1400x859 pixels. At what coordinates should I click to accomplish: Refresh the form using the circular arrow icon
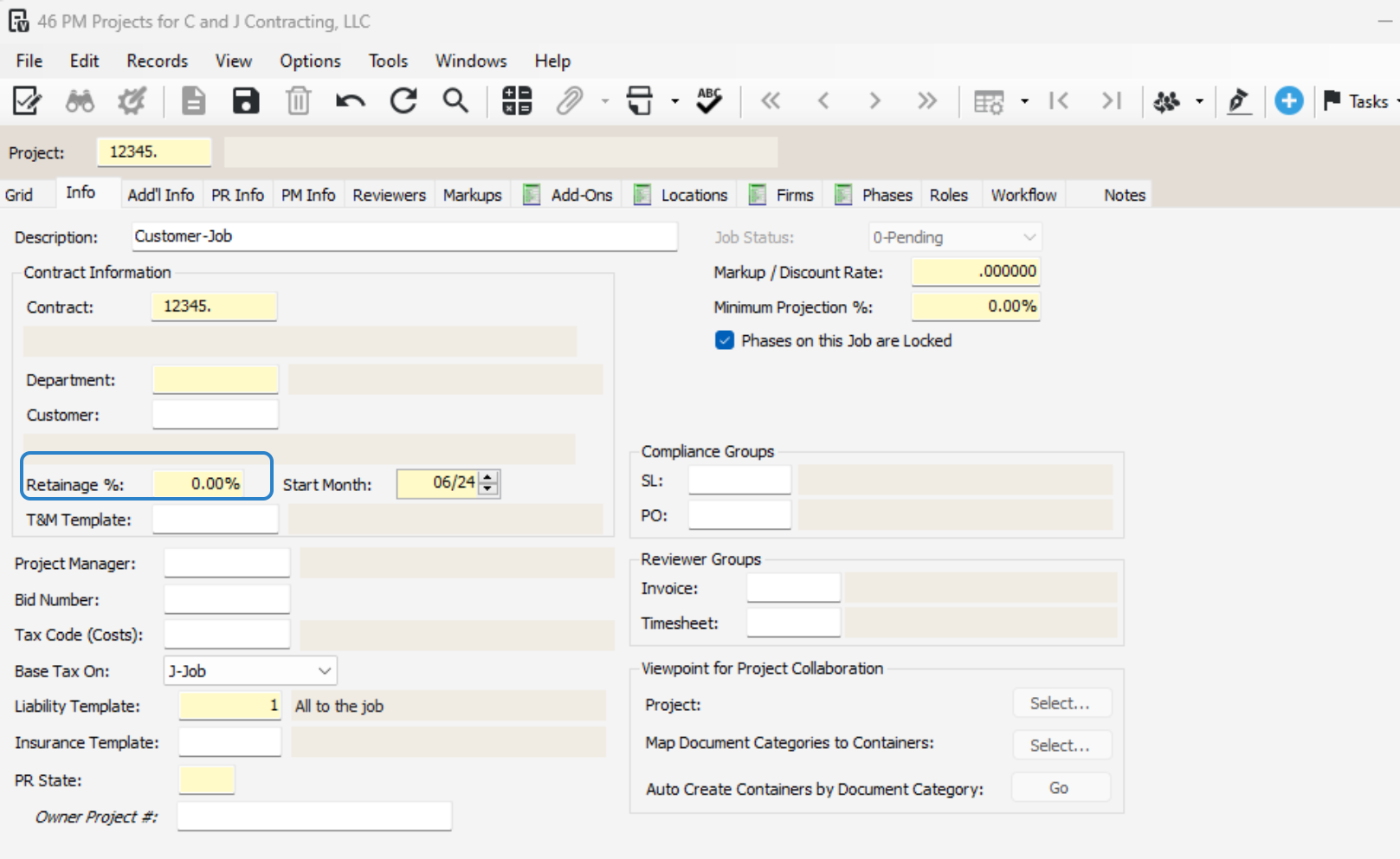click(x=403, y=101)
